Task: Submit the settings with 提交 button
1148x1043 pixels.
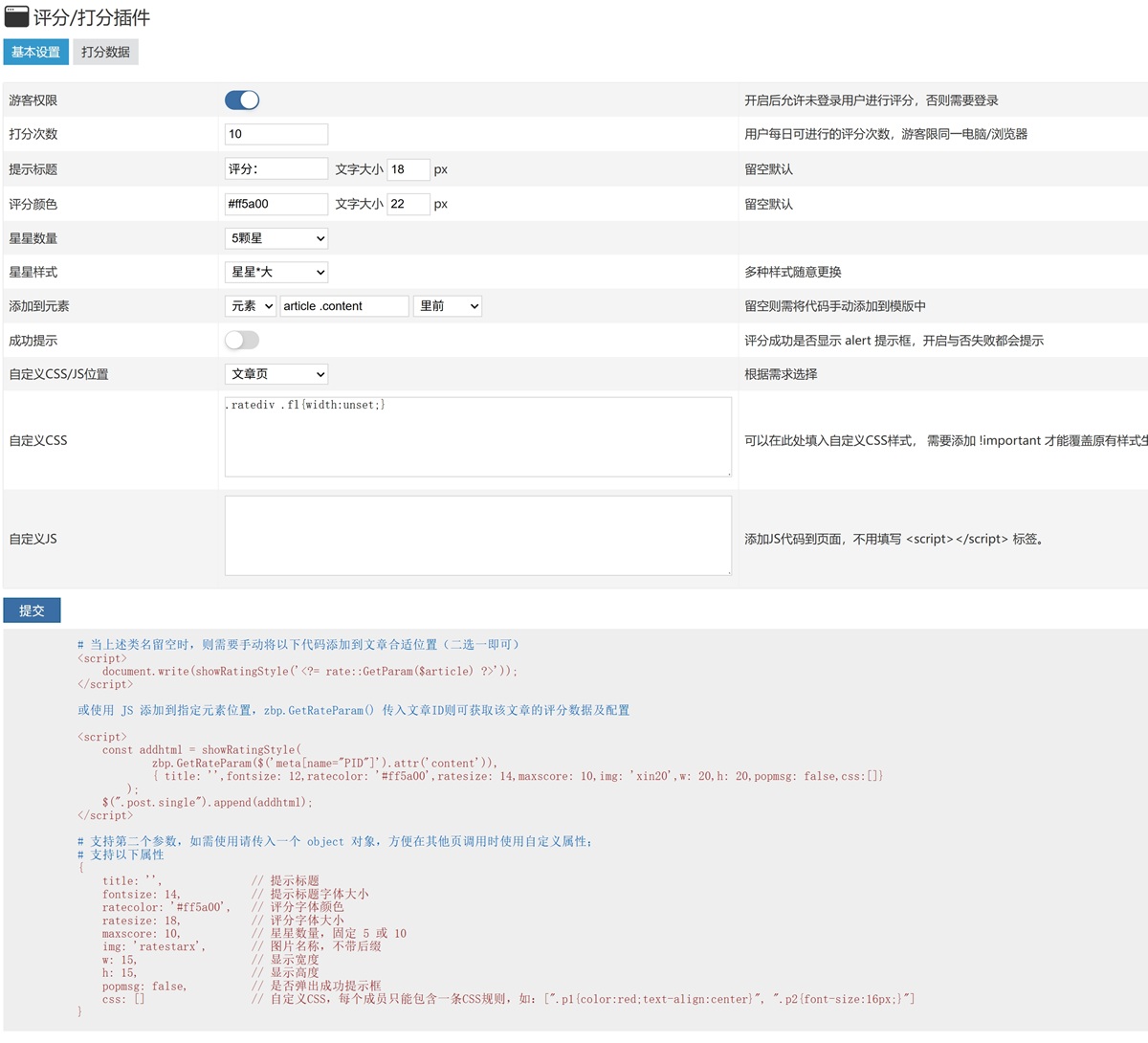Action: coord(32,610)
